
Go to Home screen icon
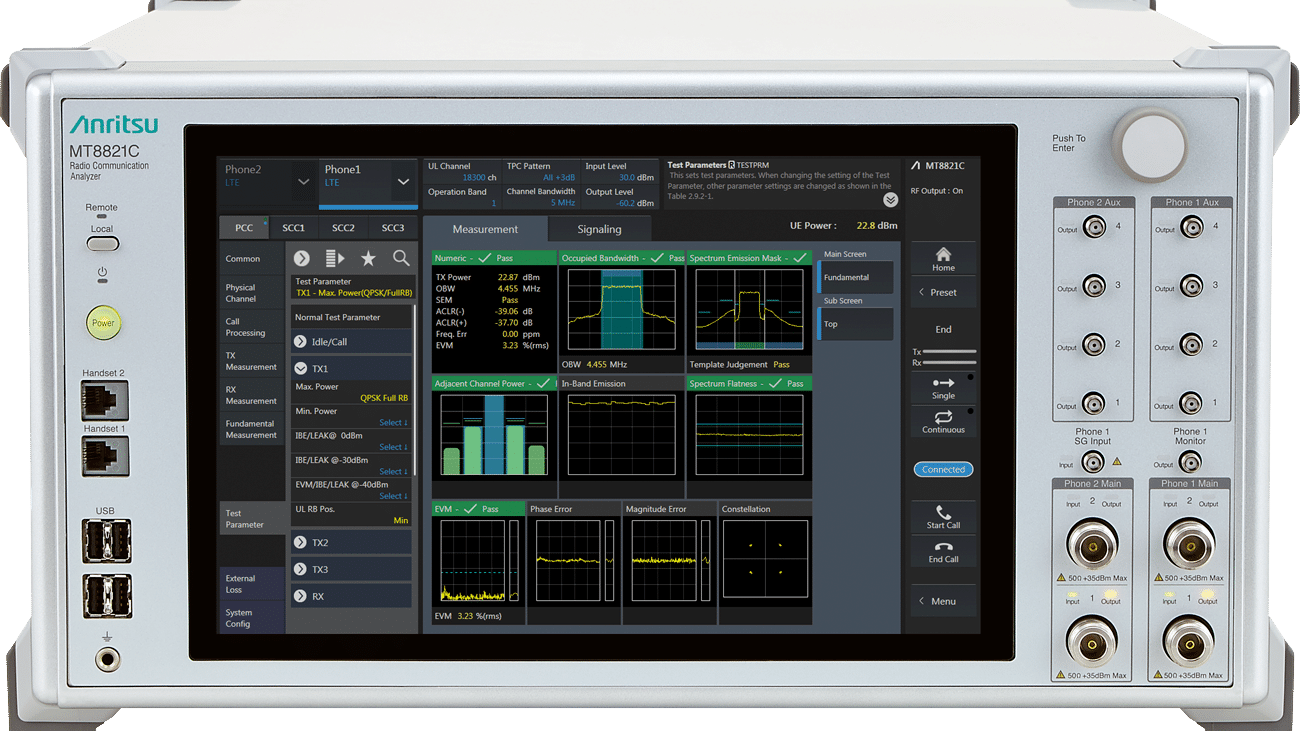[x=943, y=259]
